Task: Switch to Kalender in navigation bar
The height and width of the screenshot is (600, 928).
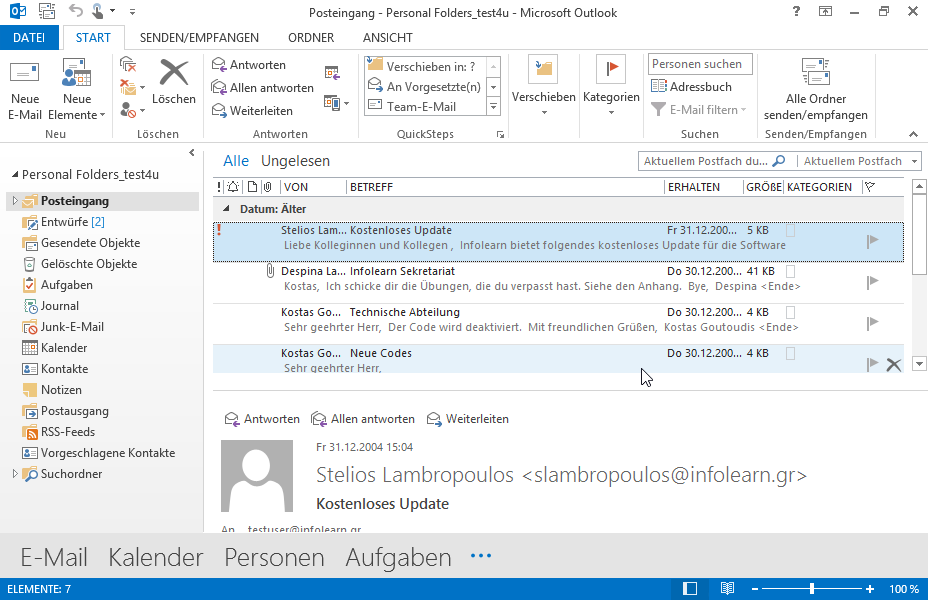Action: tap(156, 557)
